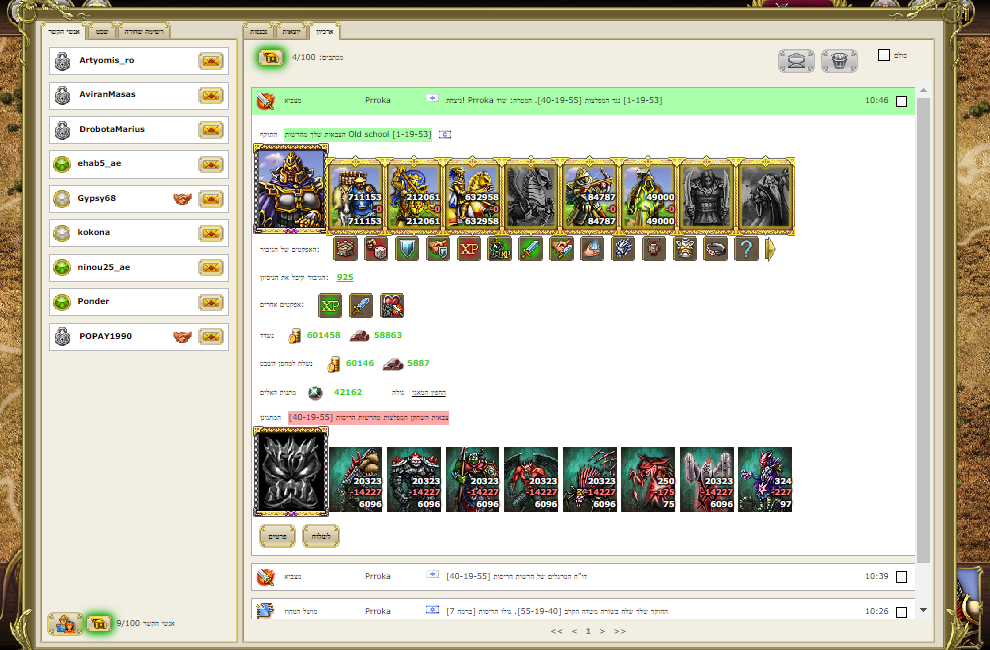Click the green Old school [1-19-53] attacker link
This screenshot has width=990, height=650.
(358, 135)
